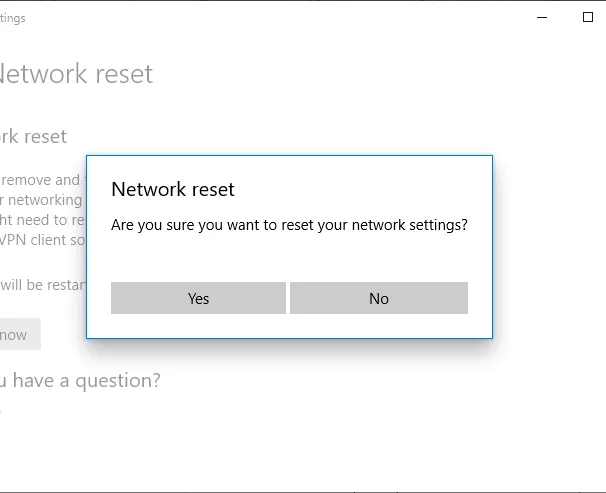Confirm the network reset with Yes
Screen dimensions: 606x493
point(198,298)
